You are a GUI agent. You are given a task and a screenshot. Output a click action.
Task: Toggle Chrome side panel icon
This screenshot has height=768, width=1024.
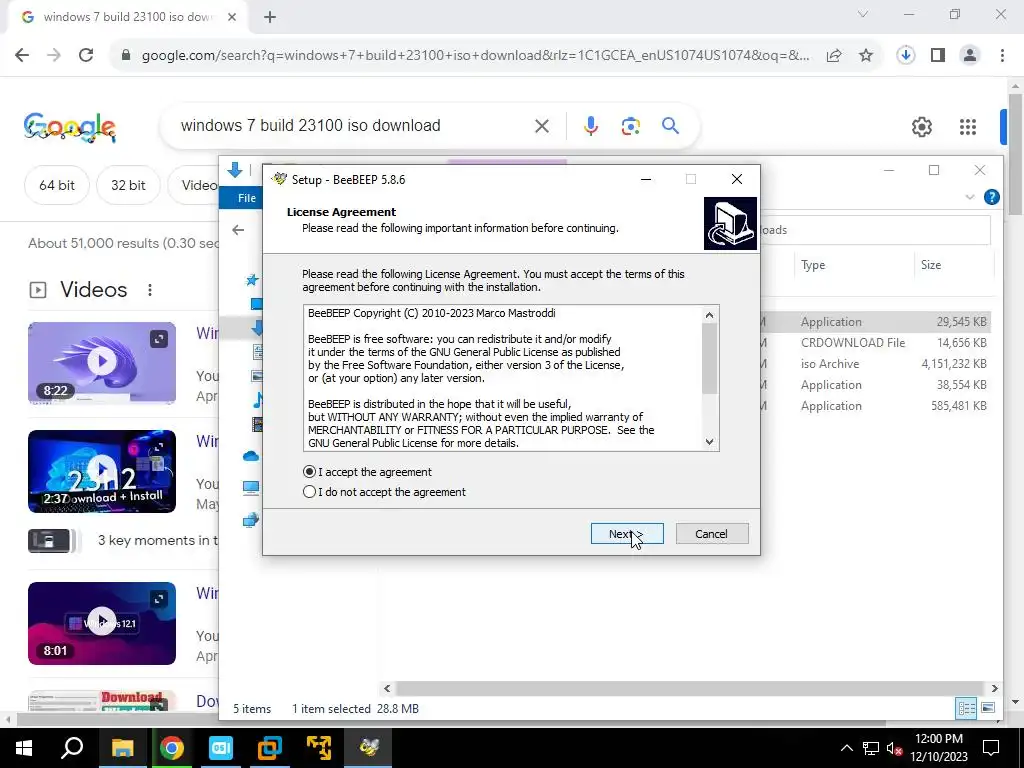tap(938, 56)
